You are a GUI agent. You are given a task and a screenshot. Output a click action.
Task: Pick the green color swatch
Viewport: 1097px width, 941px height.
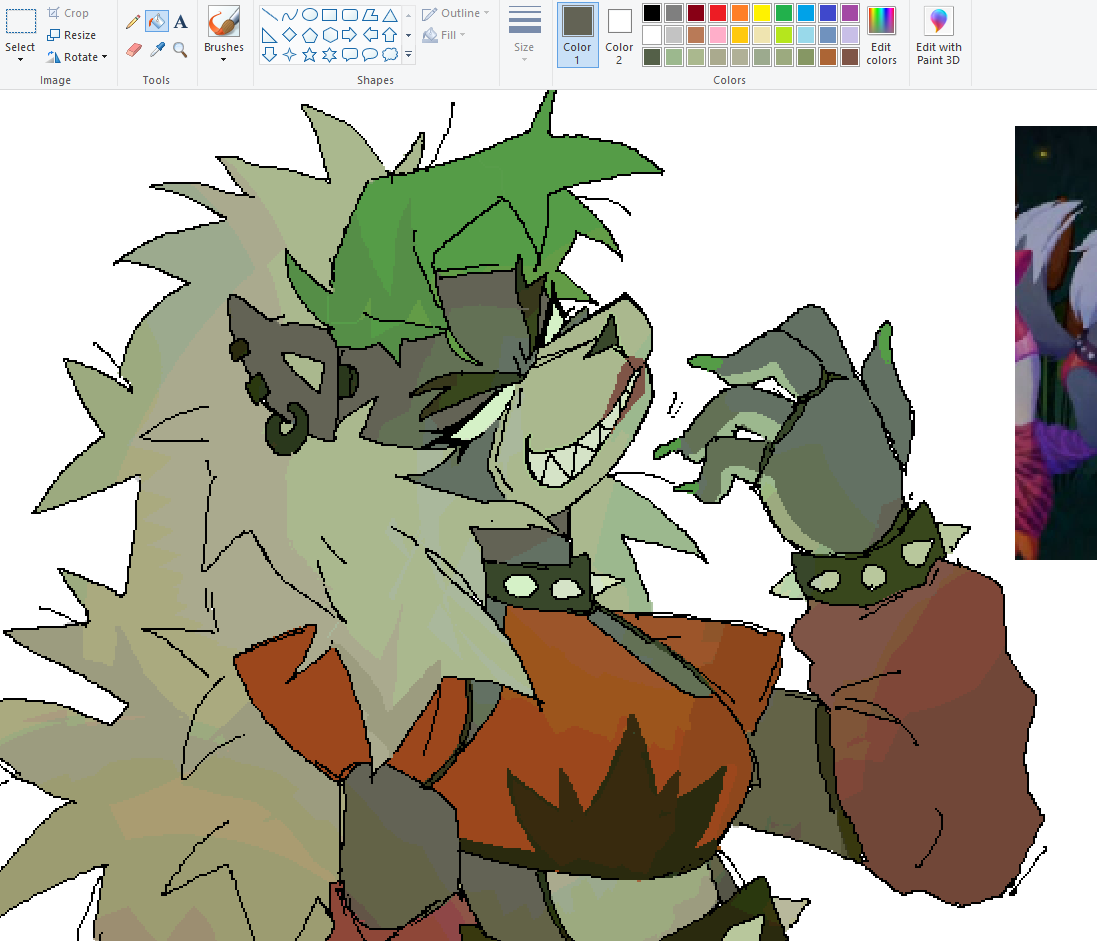click(784, 13)
